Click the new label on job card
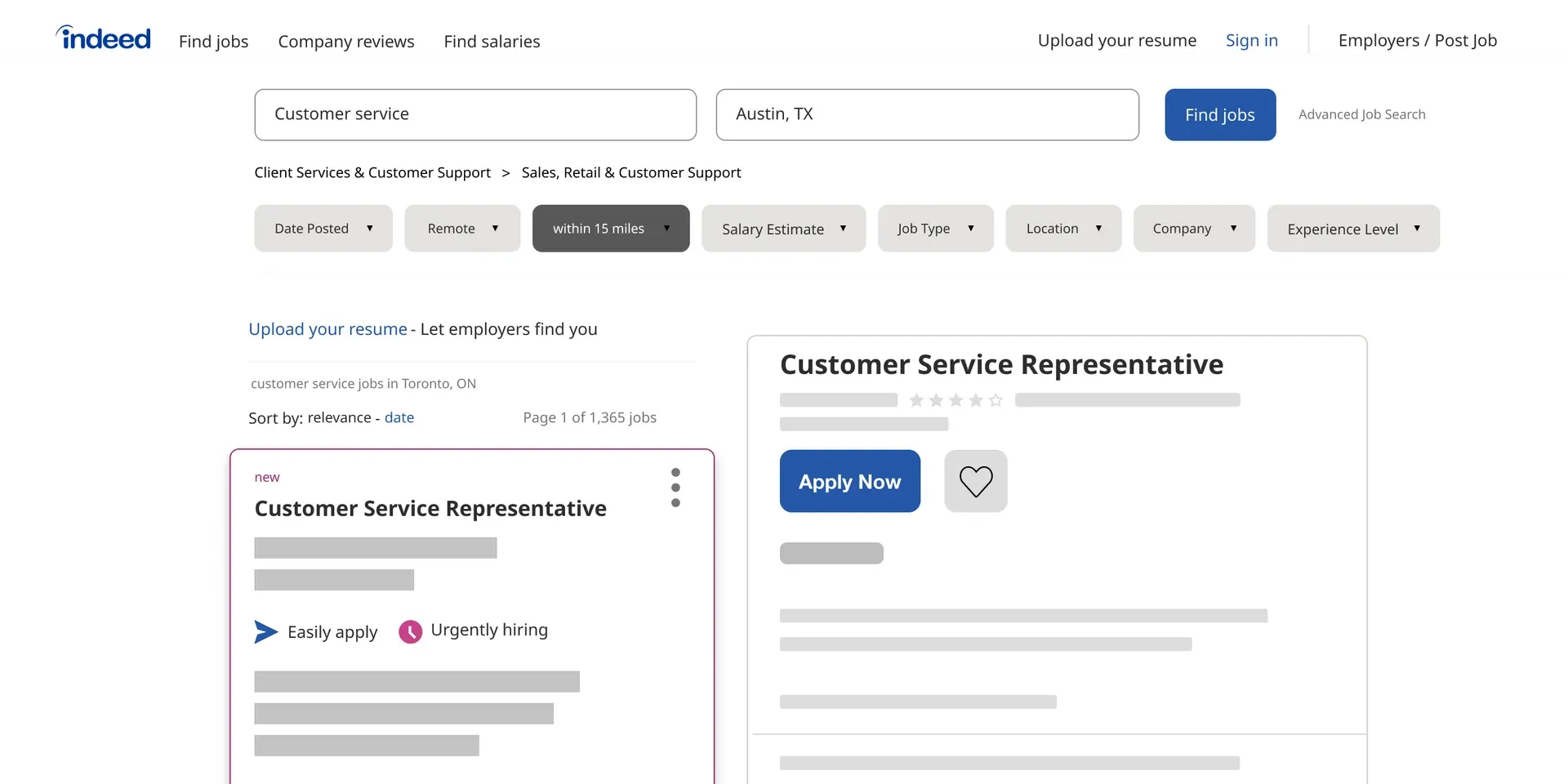Viewport: 1568px width, 784px height. click(267, 477)
